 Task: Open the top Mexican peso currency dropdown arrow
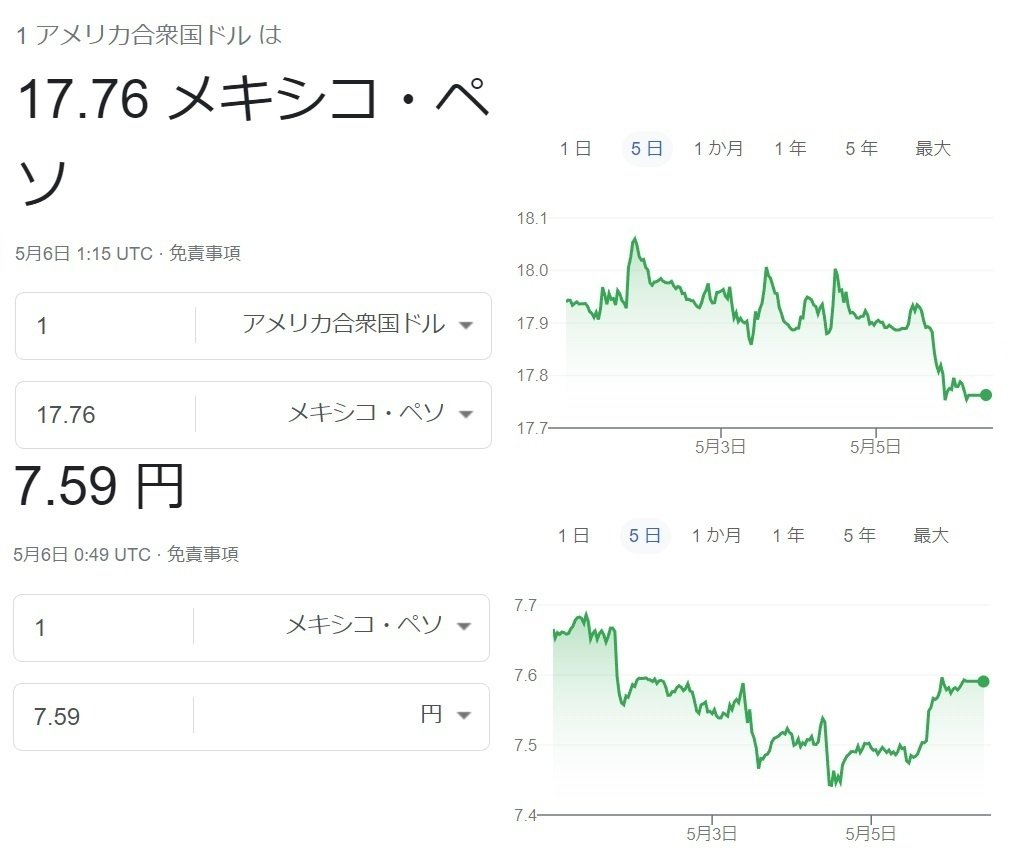465,414
